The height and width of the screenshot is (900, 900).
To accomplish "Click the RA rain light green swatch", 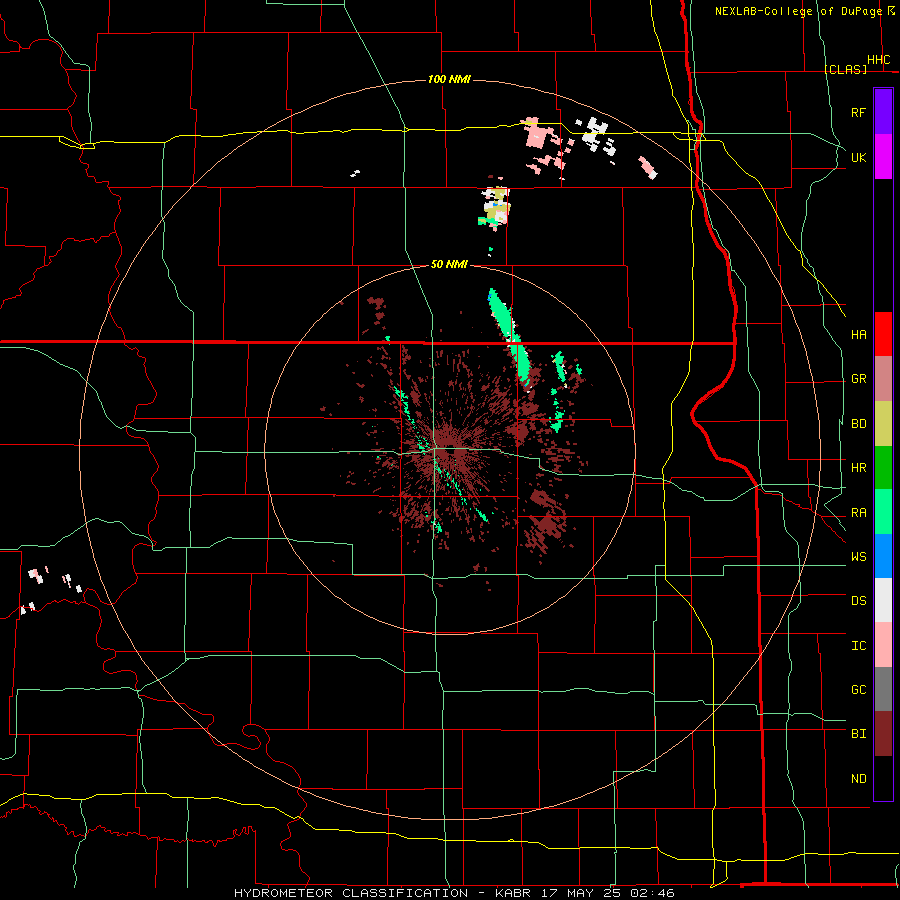I will coord(883,512).
